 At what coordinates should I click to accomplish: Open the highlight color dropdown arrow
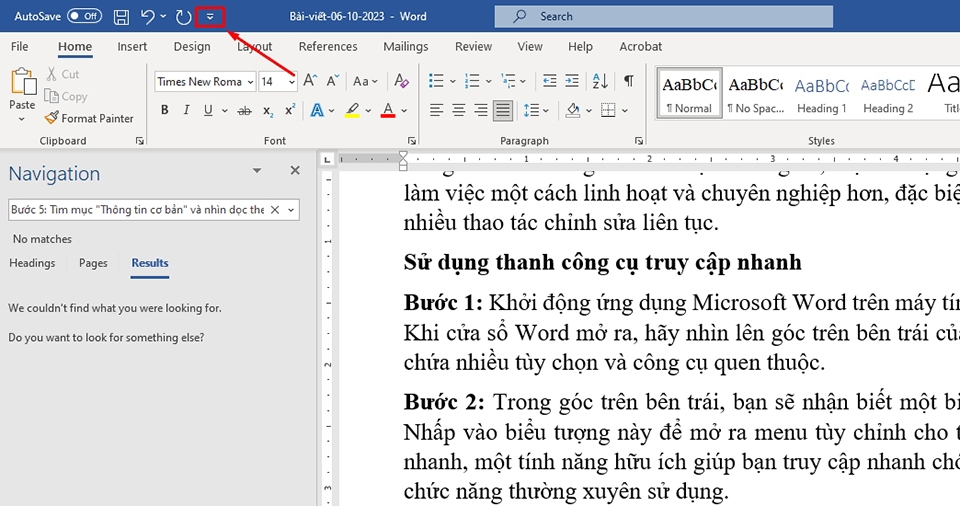click(368, 111)
